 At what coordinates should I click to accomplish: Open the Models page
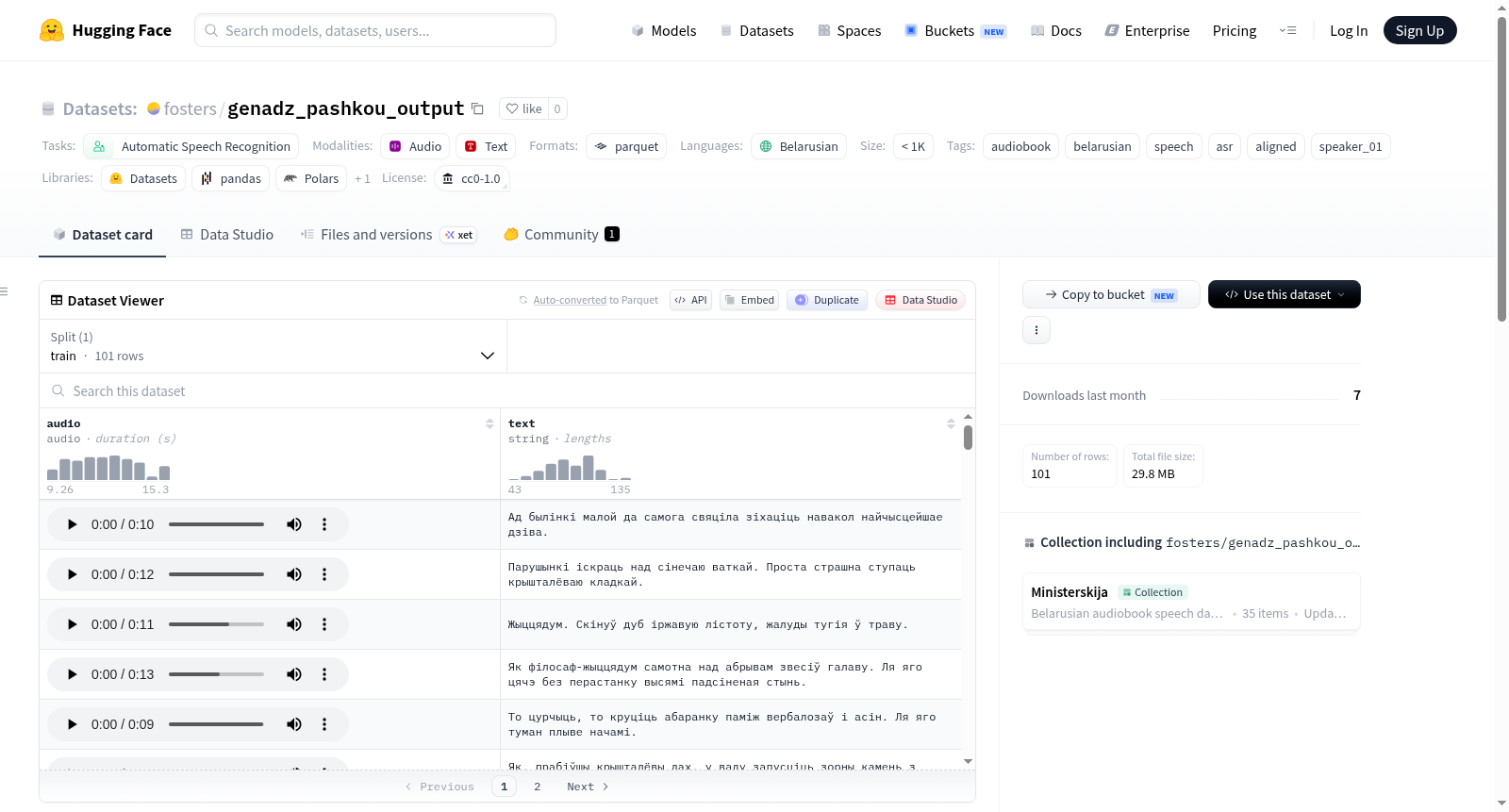tap(664, 30)
